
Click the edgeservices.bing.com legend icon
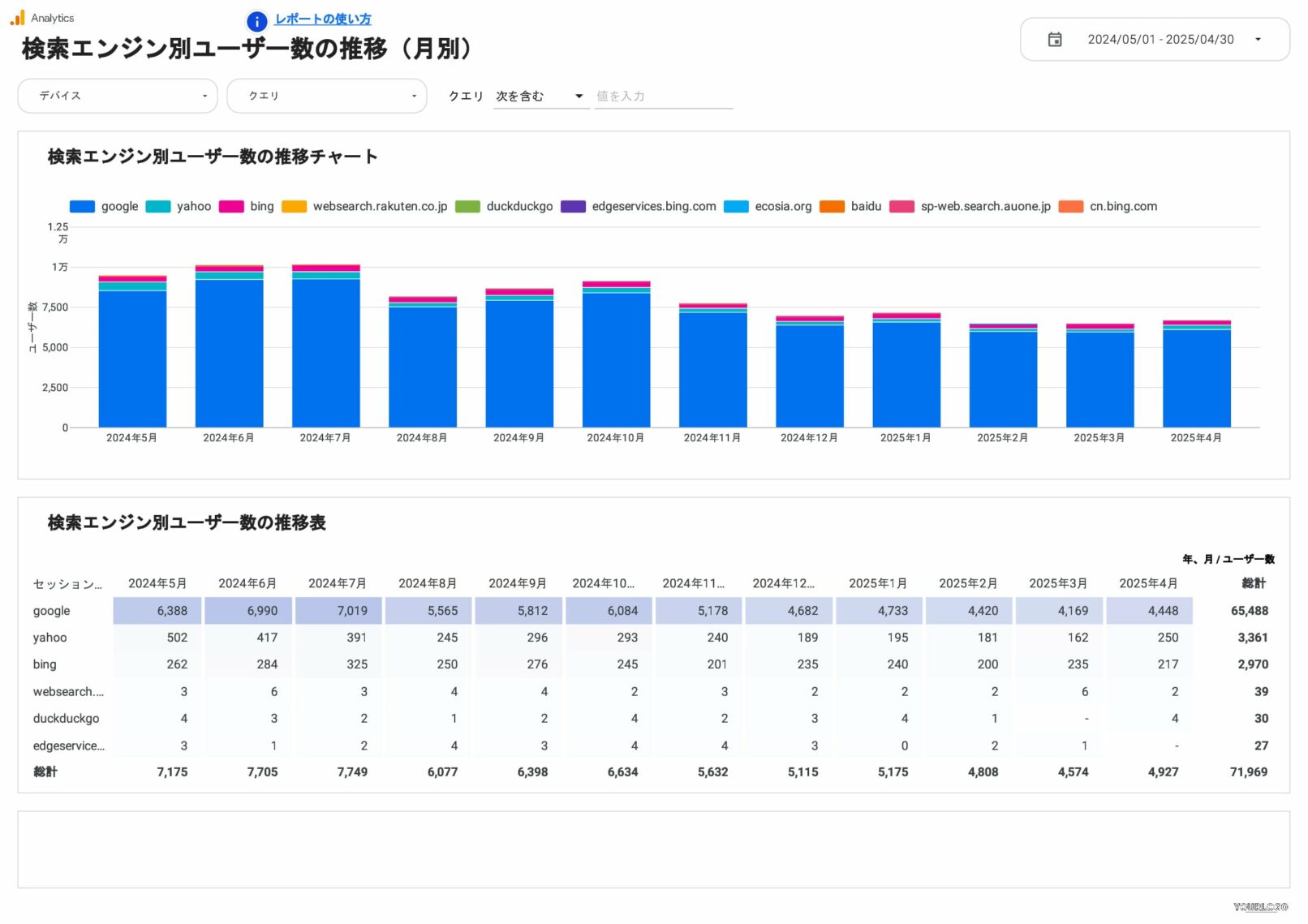tap(573, 206)
